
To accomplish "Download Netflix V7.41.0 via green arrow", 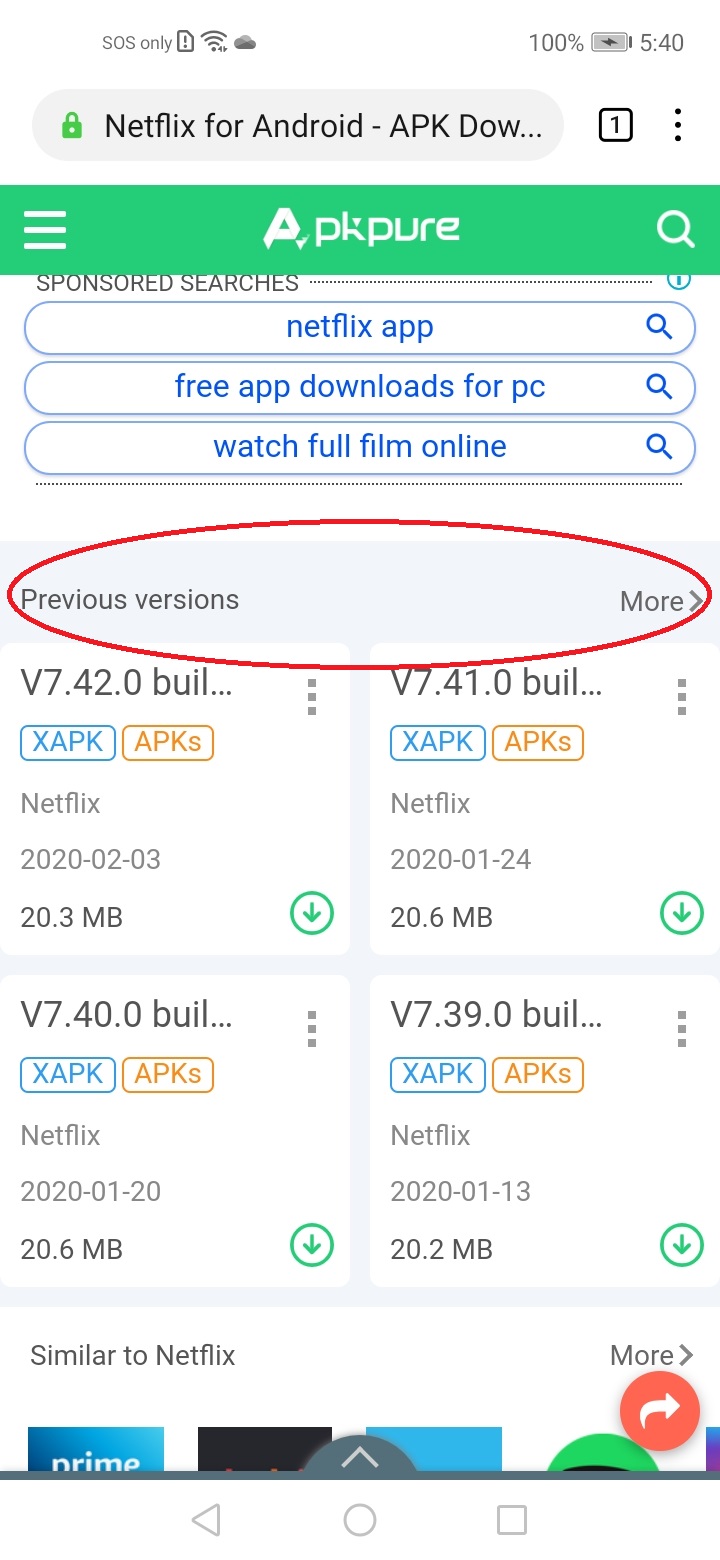I will (682, 913).
